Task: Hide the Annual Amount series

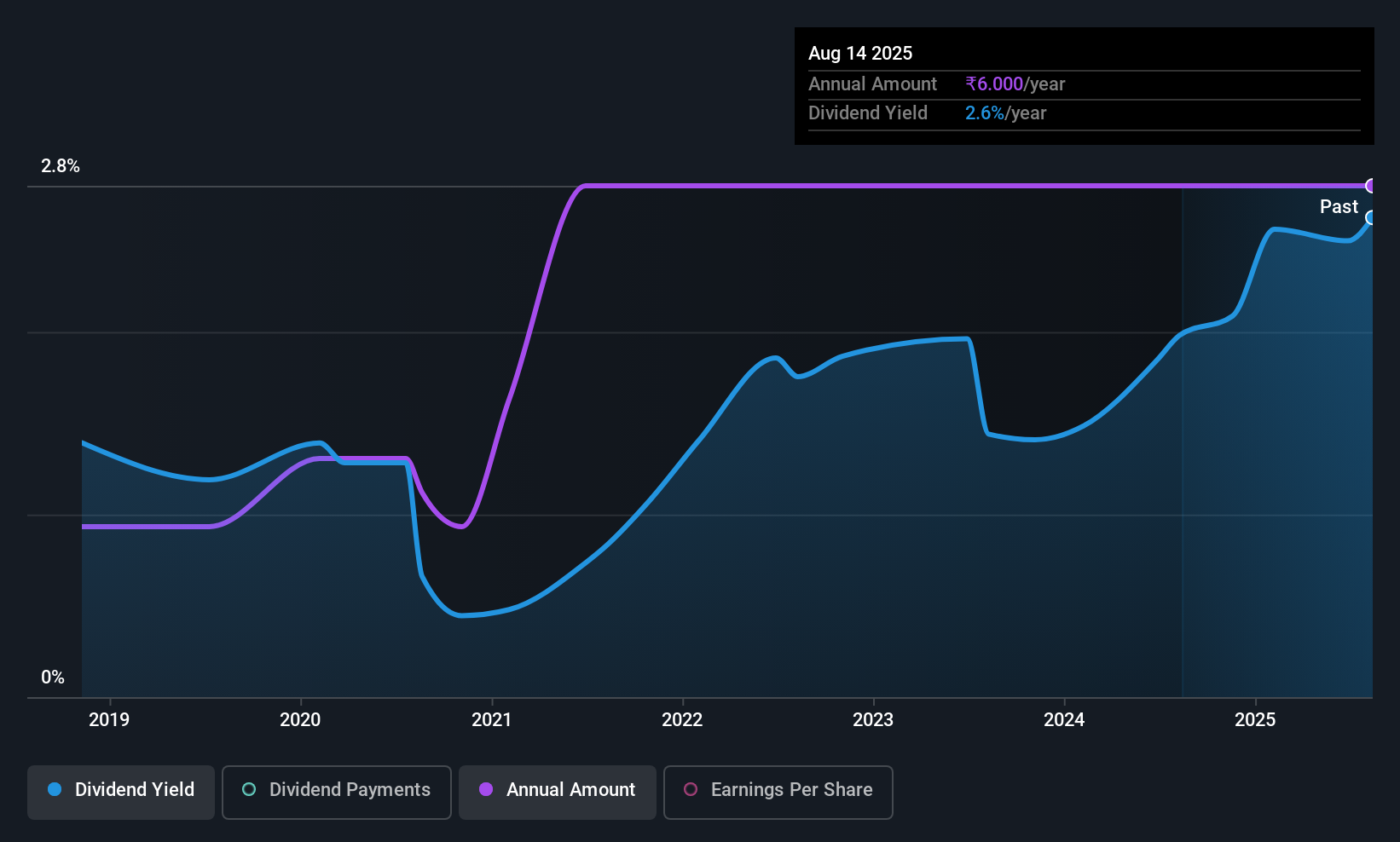Action: click(558, 791)
